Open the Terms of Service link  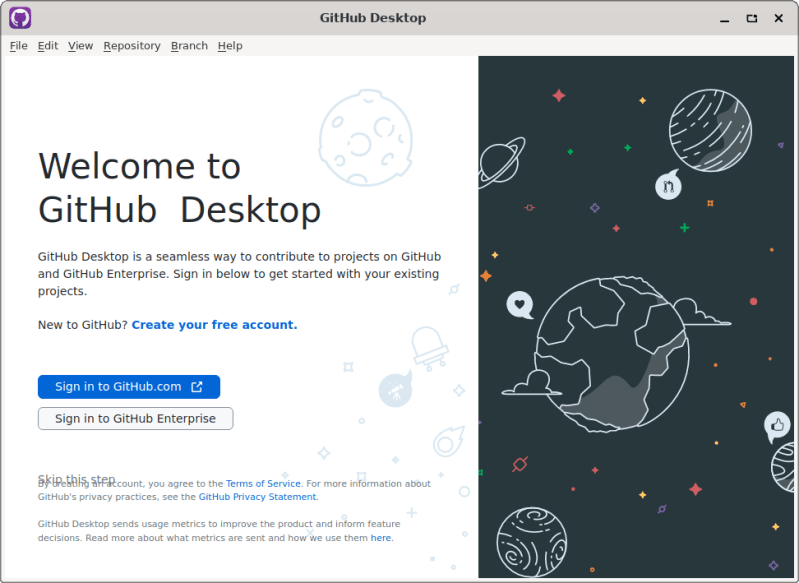[x=263, y=484]
